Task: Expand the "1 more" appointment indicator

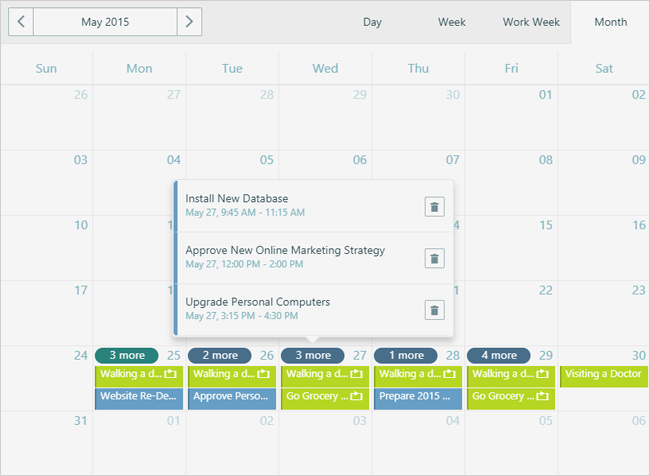Action: 405,355
